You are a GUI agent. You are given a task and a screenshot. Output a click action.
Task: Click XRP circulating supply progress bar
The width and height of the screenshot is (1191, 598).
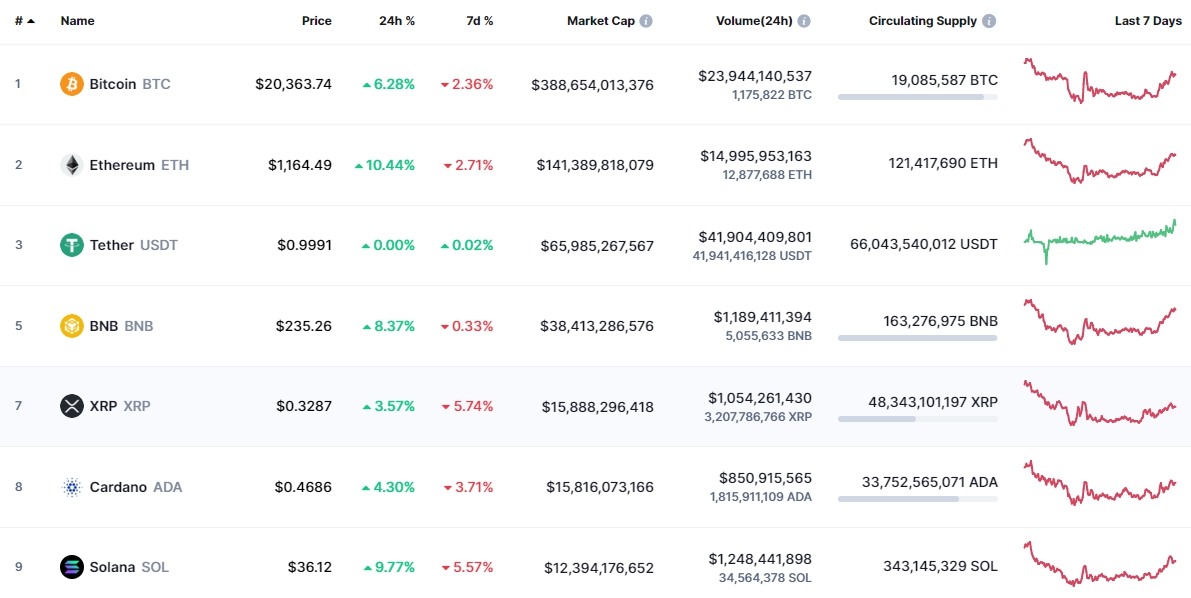tap(918, 419)
